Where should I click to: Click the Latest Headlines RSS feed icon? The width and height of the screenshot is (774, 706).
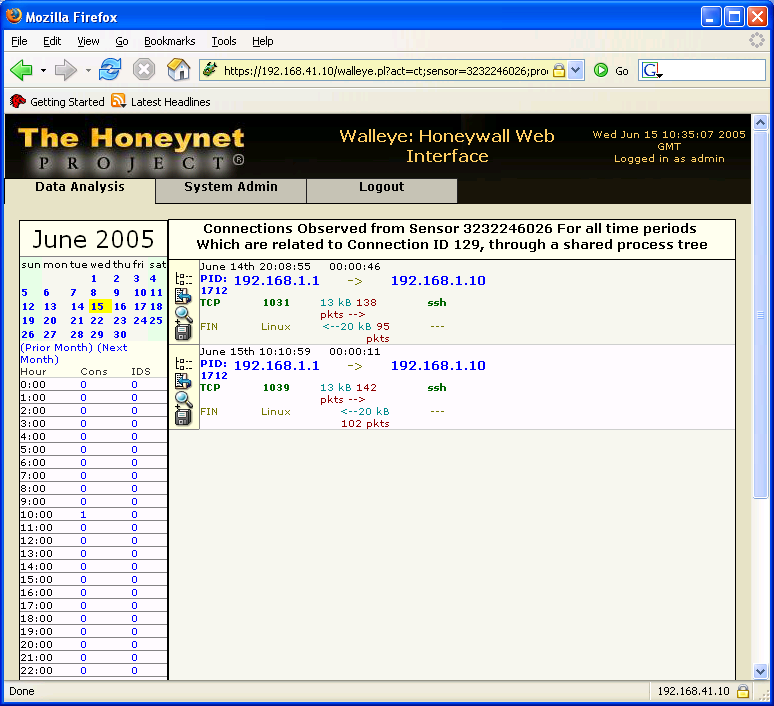tap(118, 101)
